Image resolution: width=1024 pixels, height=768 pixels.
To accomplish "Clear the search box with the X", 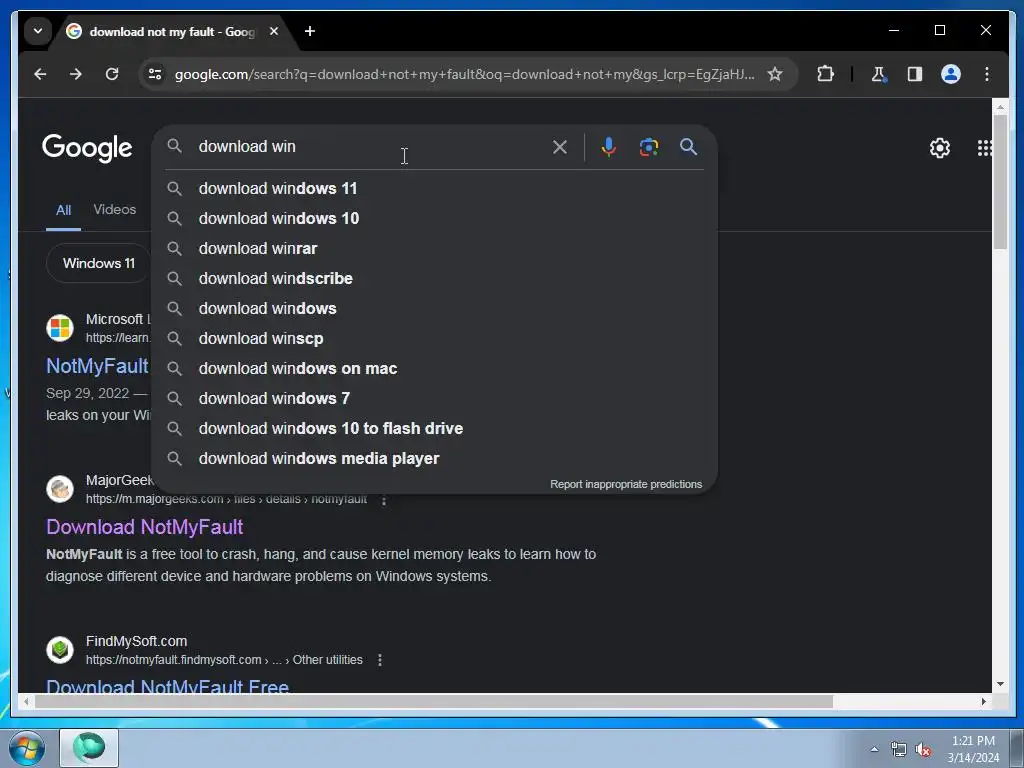I will click(560, 147).
